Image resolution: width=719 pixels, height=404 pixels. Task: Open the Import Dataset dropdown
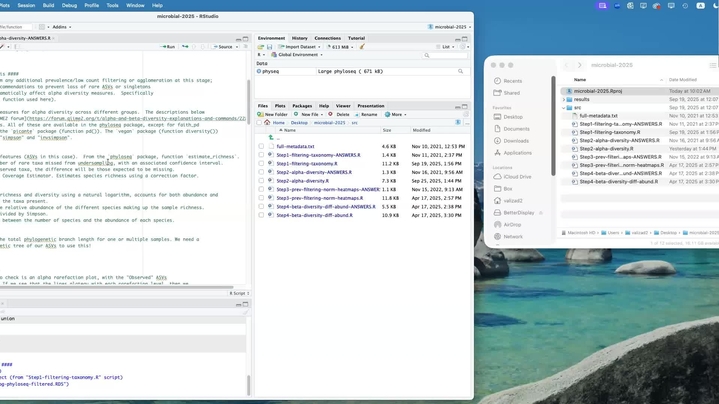tap(299, 47)
